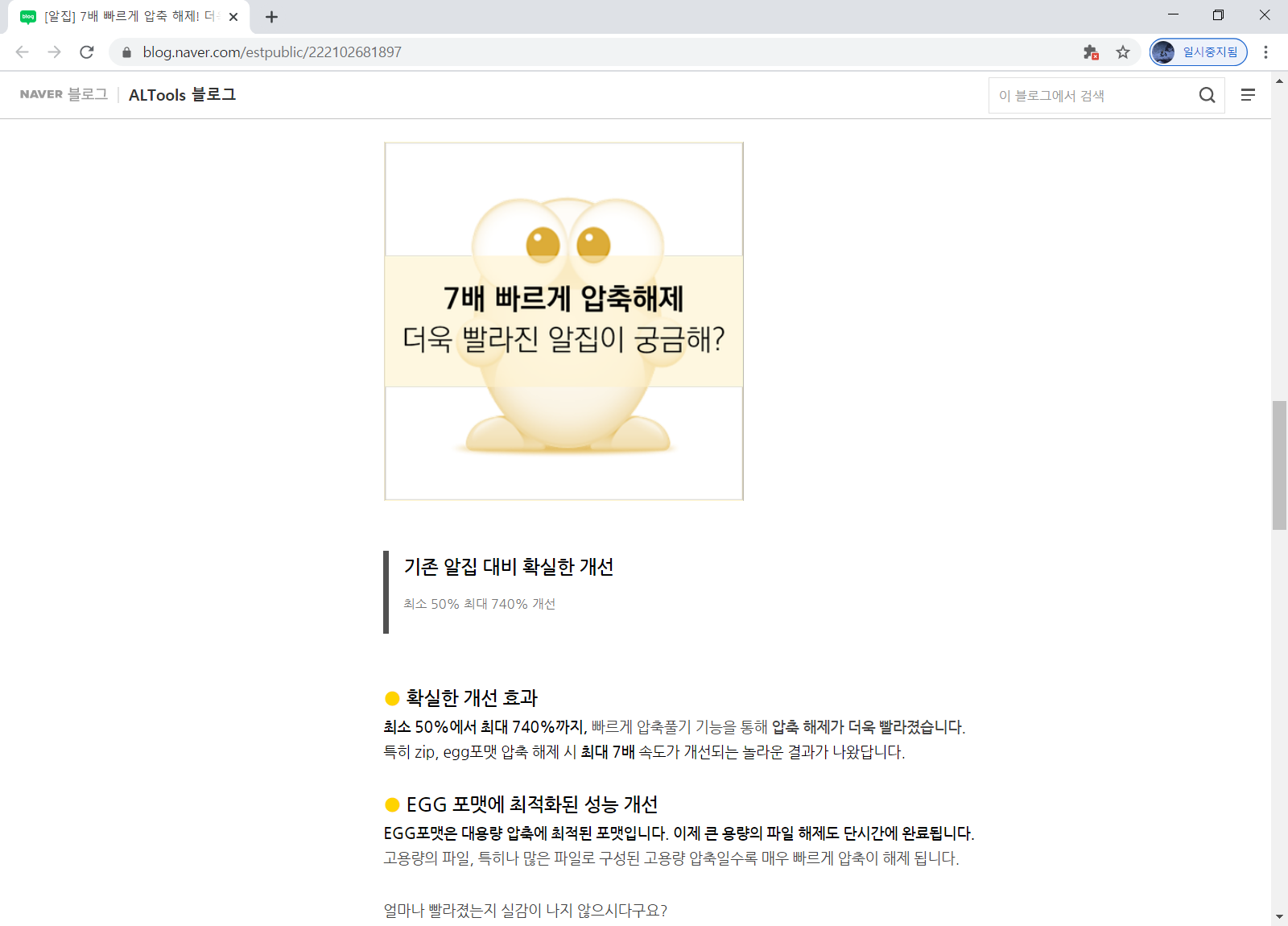Screen dimensions: 1288x926
Task: Restore down the Chrome window
Action: point(1218,15)
